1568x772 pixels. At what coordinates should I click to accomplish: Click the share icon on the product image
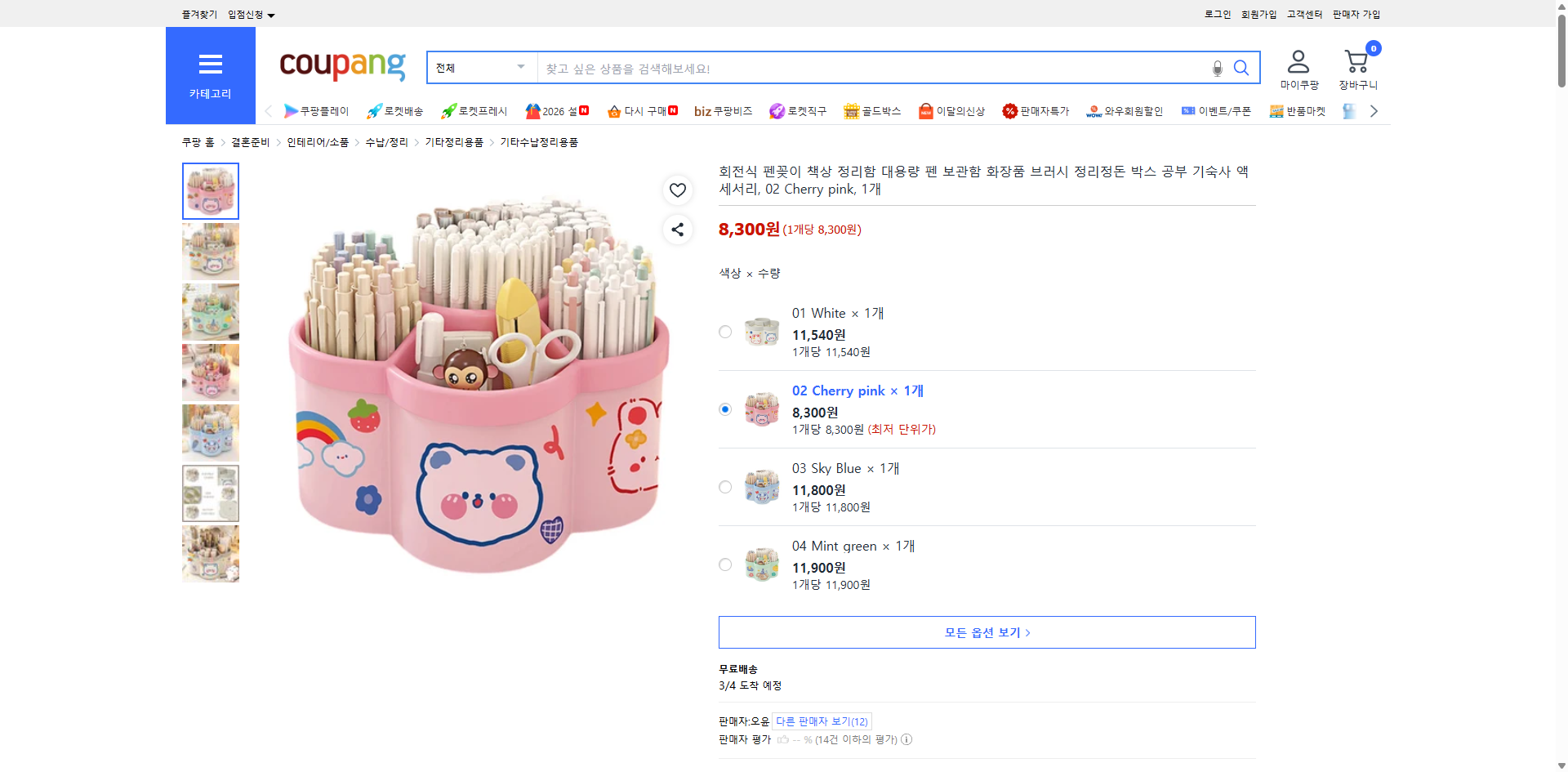(x=677, y=230)
